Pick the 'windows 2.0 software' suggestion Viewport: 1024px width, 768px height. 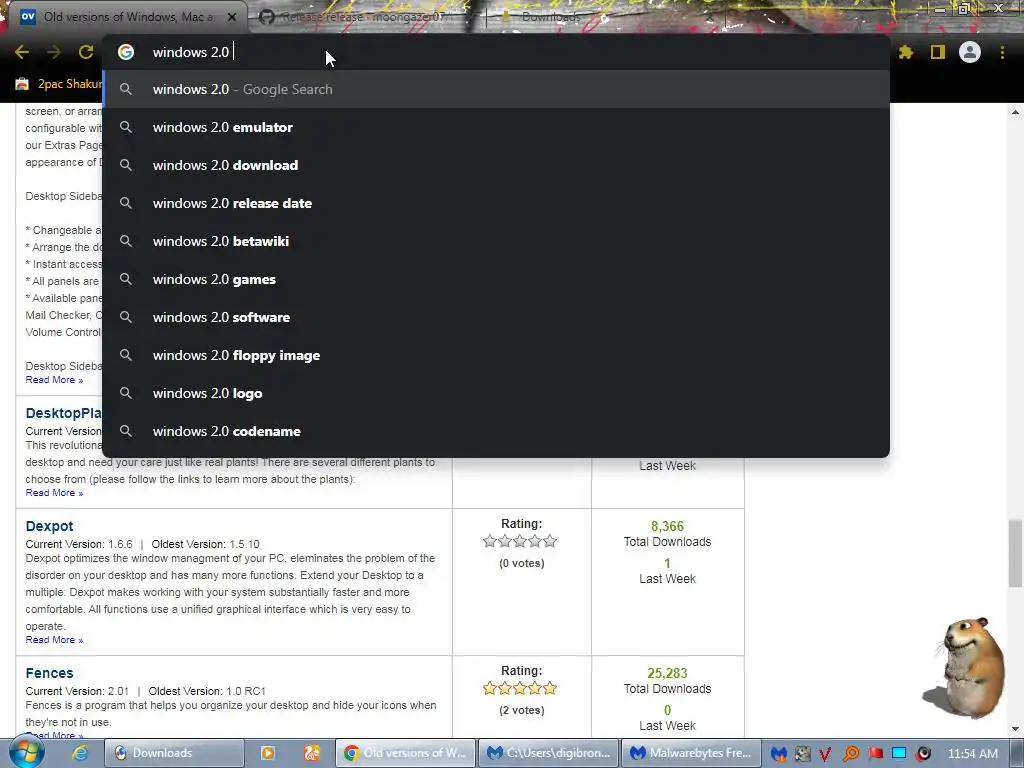(x=496, y=317)
